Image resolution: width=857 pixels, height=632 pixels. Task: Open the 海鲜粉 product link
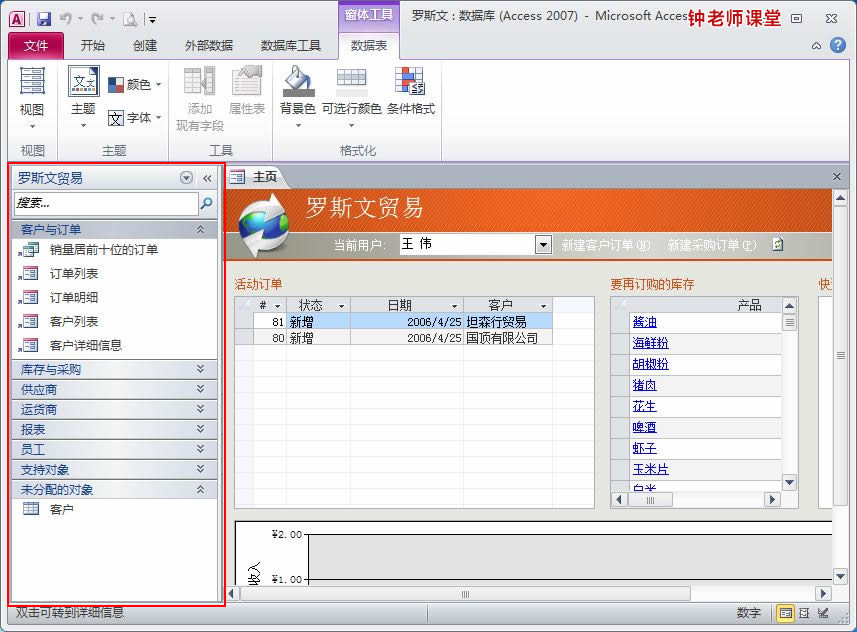(650, 343)
